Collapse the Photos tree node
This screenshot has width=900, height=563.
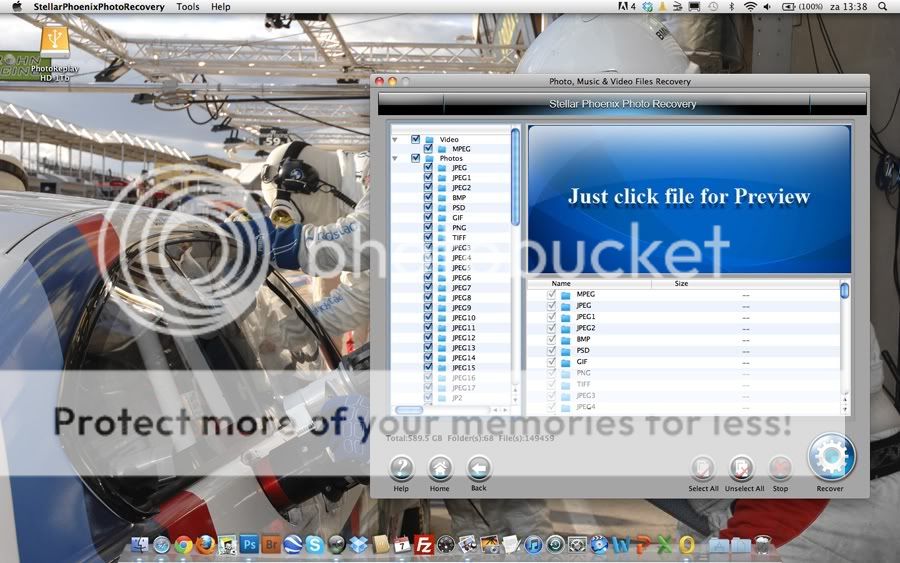point(395,158)
